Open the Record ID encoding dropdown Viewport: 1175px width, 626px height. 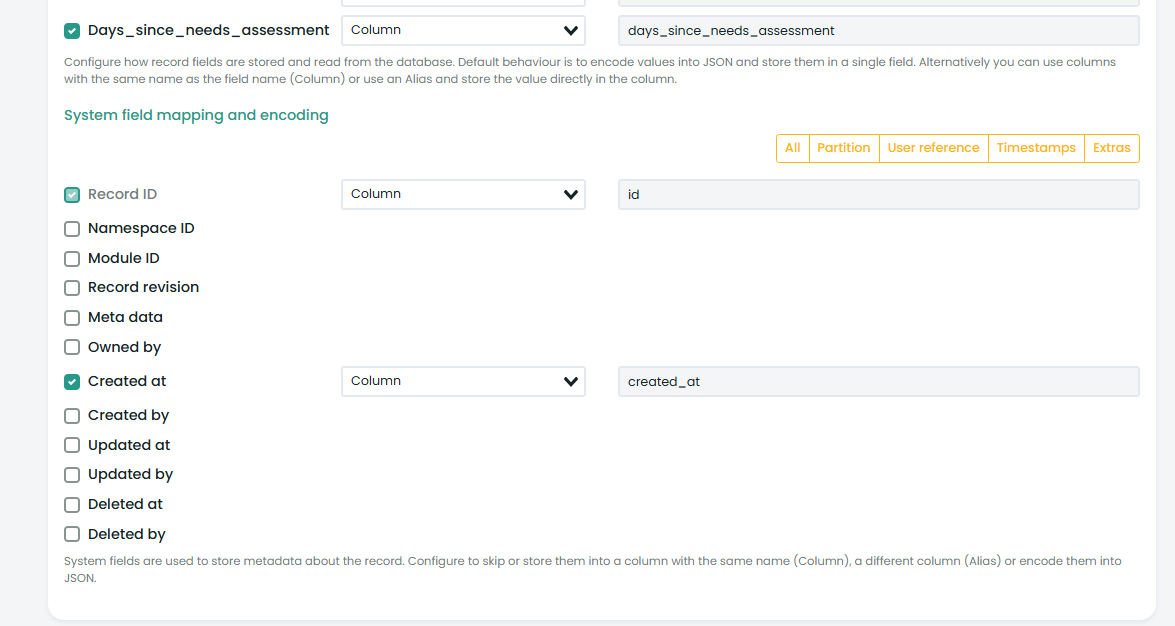463,194
